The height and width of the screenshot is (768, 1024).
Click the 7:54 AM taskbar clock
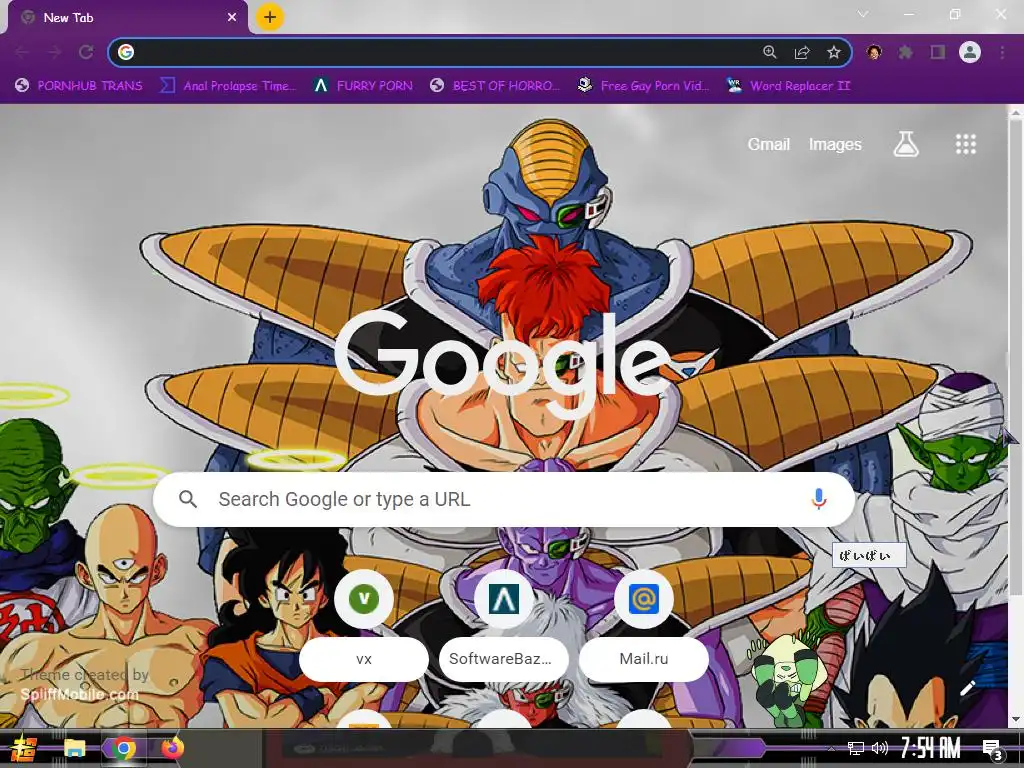[931, 748]
